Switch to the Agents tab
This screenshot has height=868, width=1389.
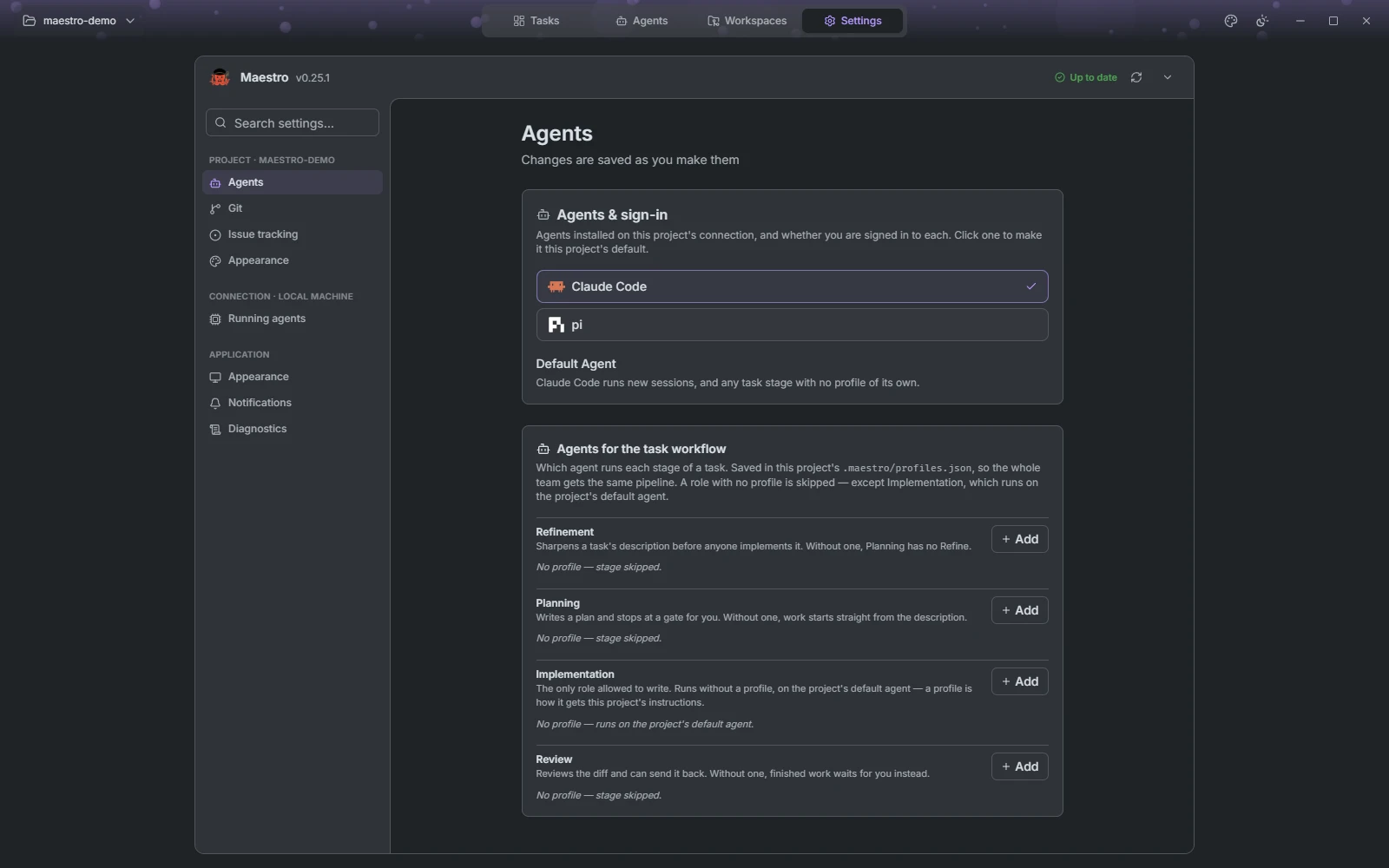coord(642,21)
